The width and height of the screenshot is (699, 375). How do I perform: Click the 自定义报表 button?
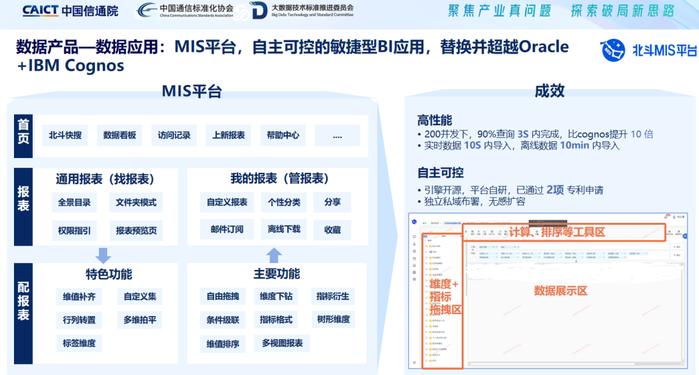227,202
